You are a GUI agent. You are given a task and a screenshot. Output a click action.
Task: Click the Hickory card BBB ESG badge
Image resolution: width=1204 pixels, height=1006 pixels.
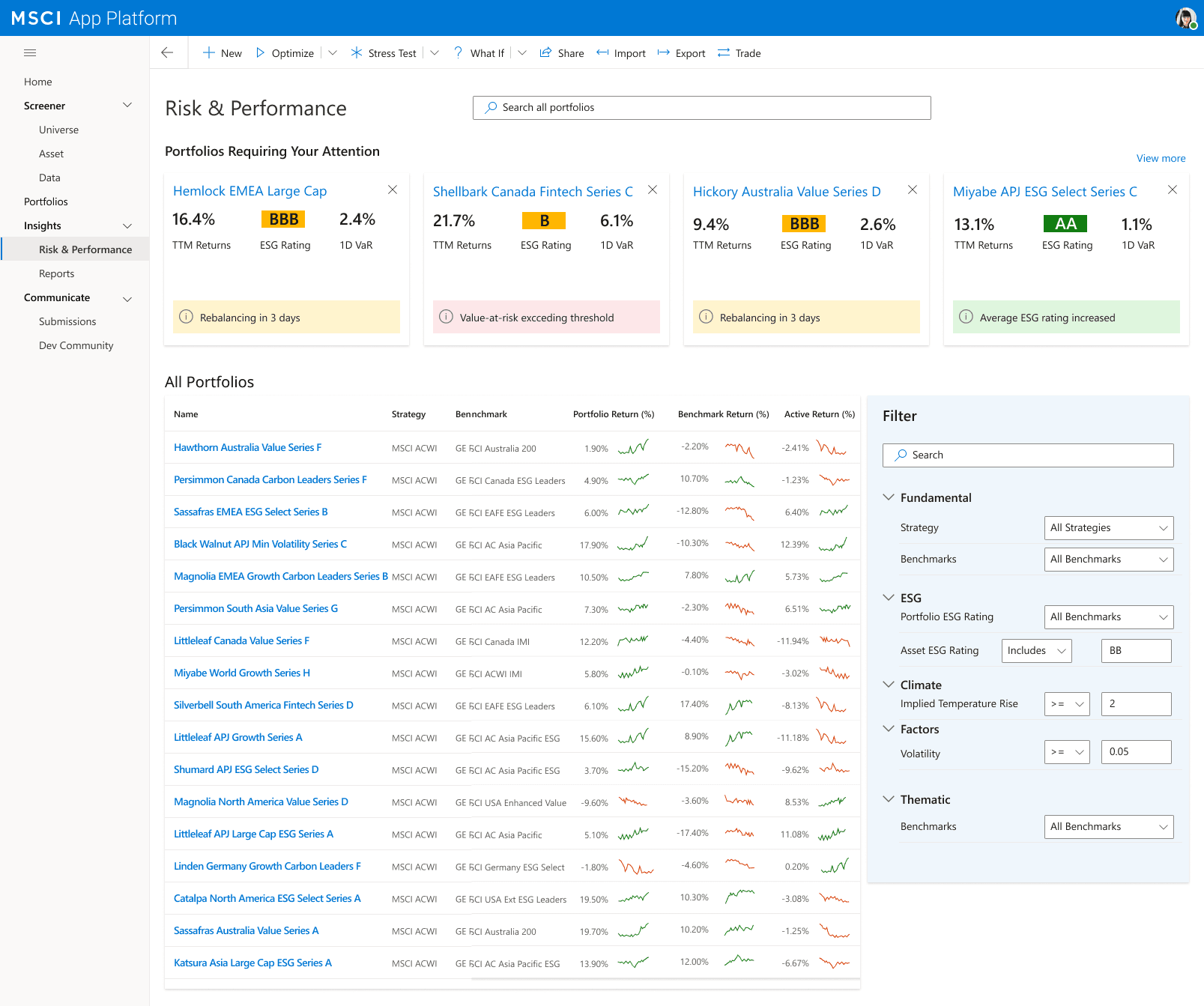(x=804, y=223)
